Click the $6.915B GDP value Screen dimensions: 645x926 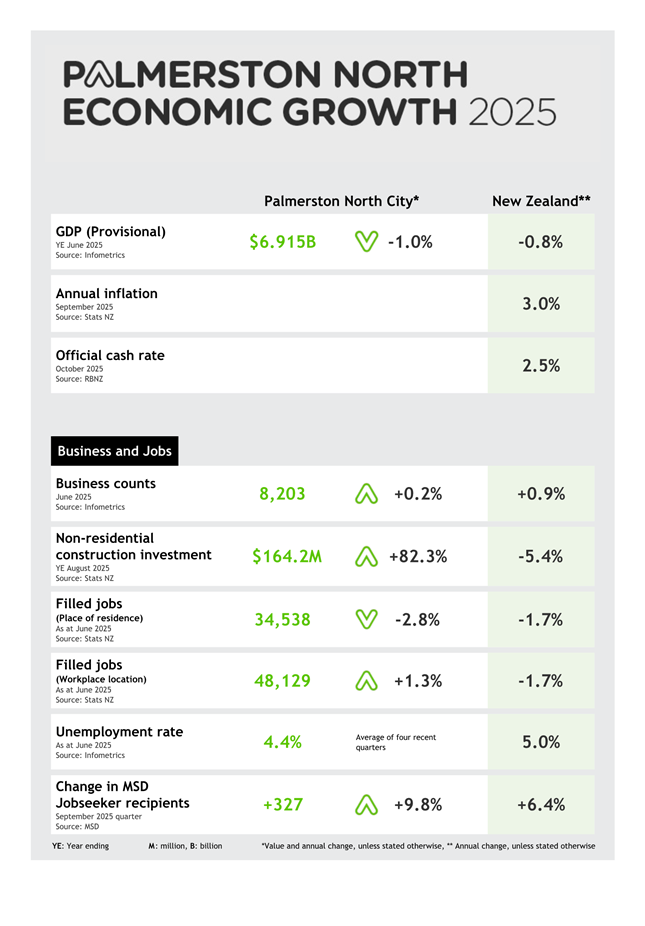tap(283, 242)
